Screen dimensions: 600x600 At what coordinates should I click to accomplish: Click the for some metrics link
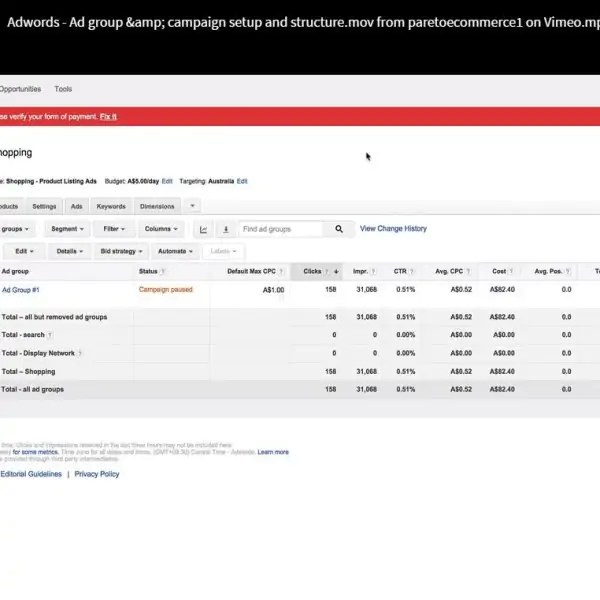[36, 452]
